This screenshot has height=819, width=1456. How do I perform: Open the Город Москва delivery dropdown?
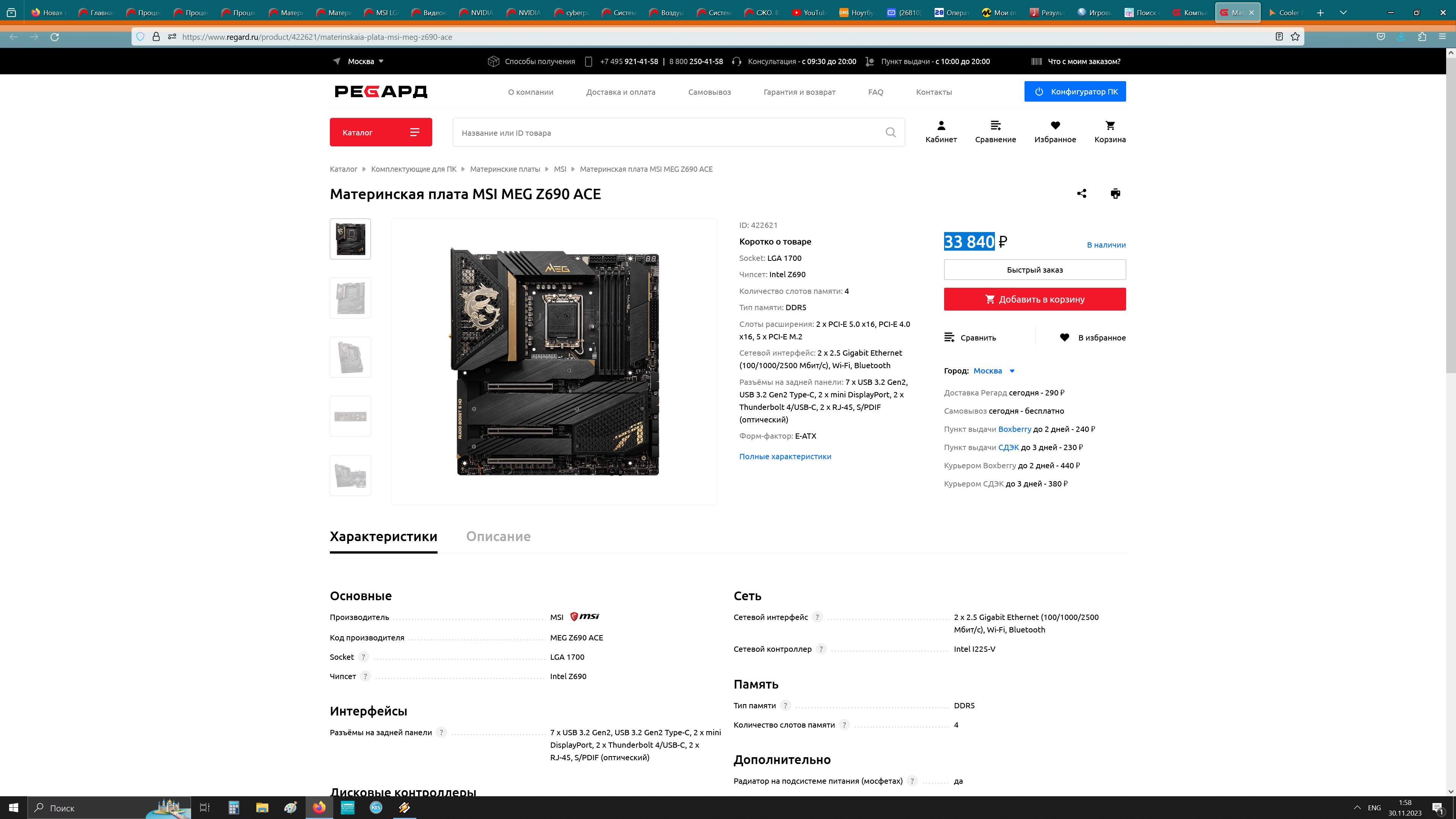(x=994, y=371)
